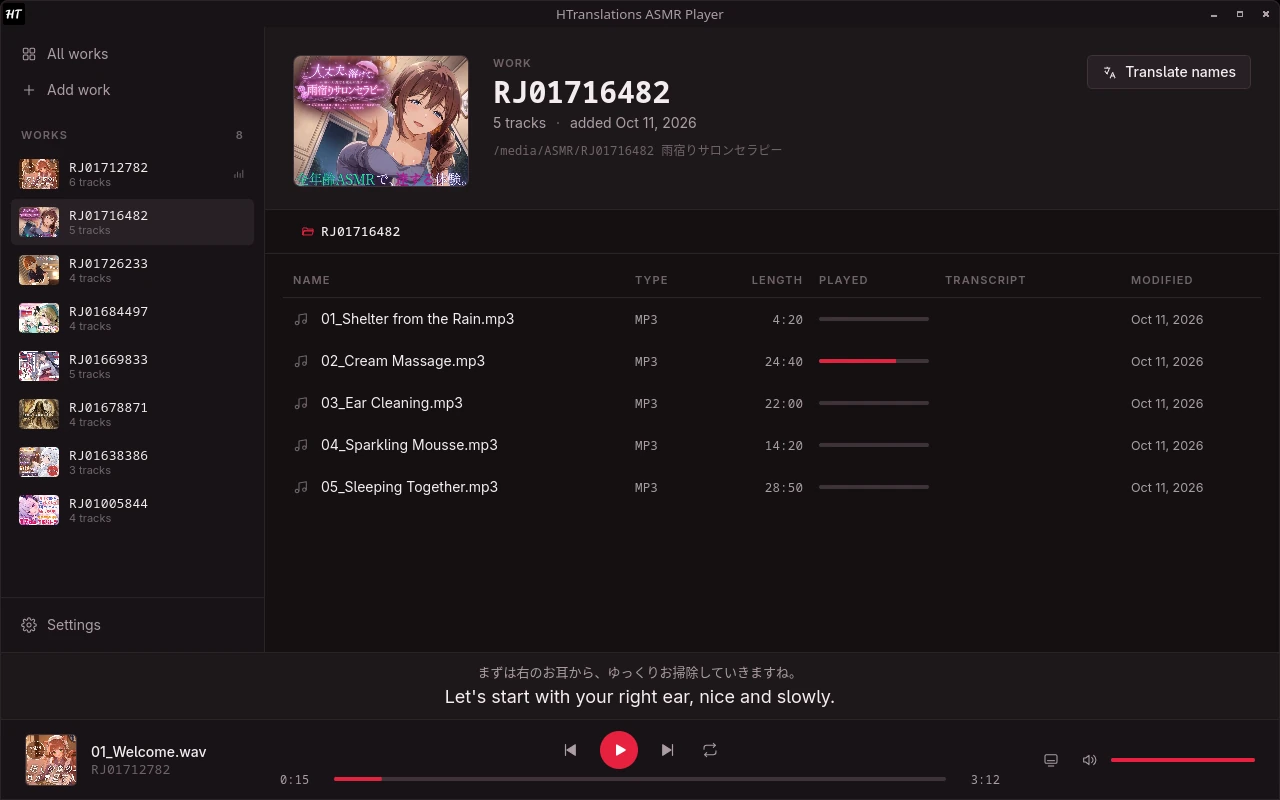Open Settings via the gear icon
Image resolution: width=1280 pixels, height=800 pixels.
[x=29, y=625]
